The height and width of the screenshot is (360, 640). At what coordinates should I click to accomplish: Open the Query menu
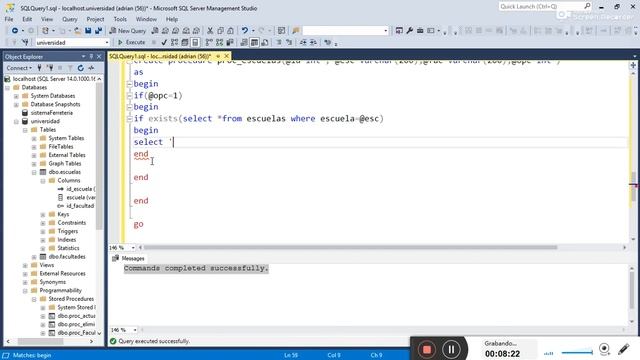[x=70, y=19]
